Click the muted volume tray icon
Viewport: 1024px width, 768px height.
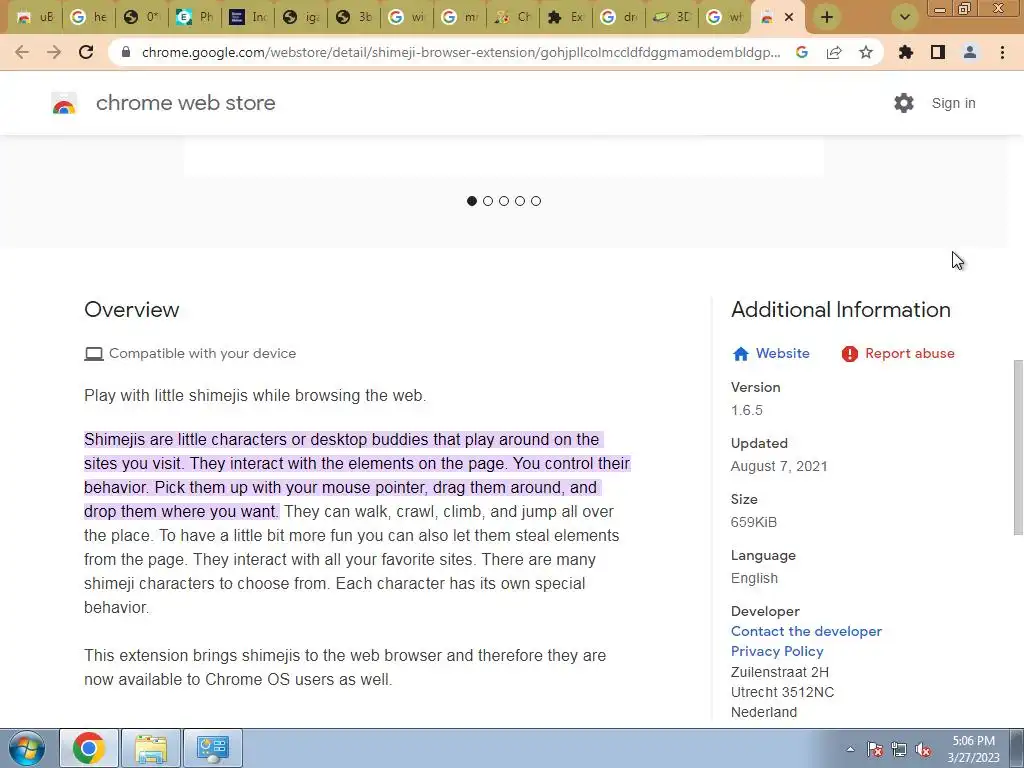(923, 749)
